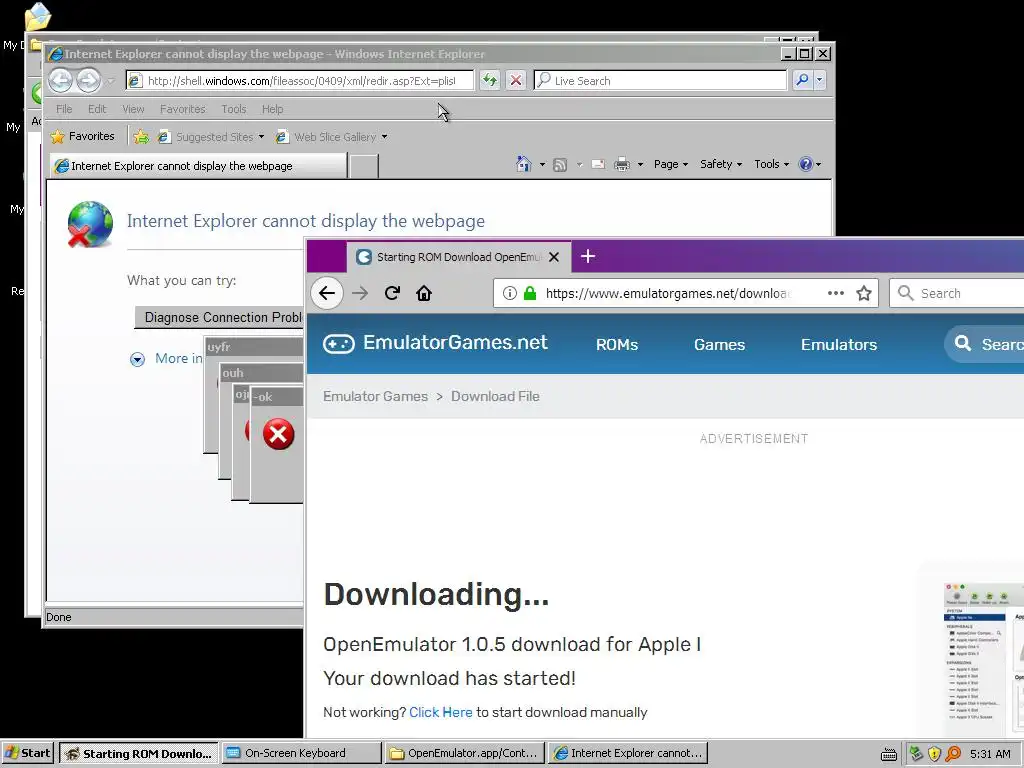
Task: Open the Games navigation link
Action: tap(719, 344)
